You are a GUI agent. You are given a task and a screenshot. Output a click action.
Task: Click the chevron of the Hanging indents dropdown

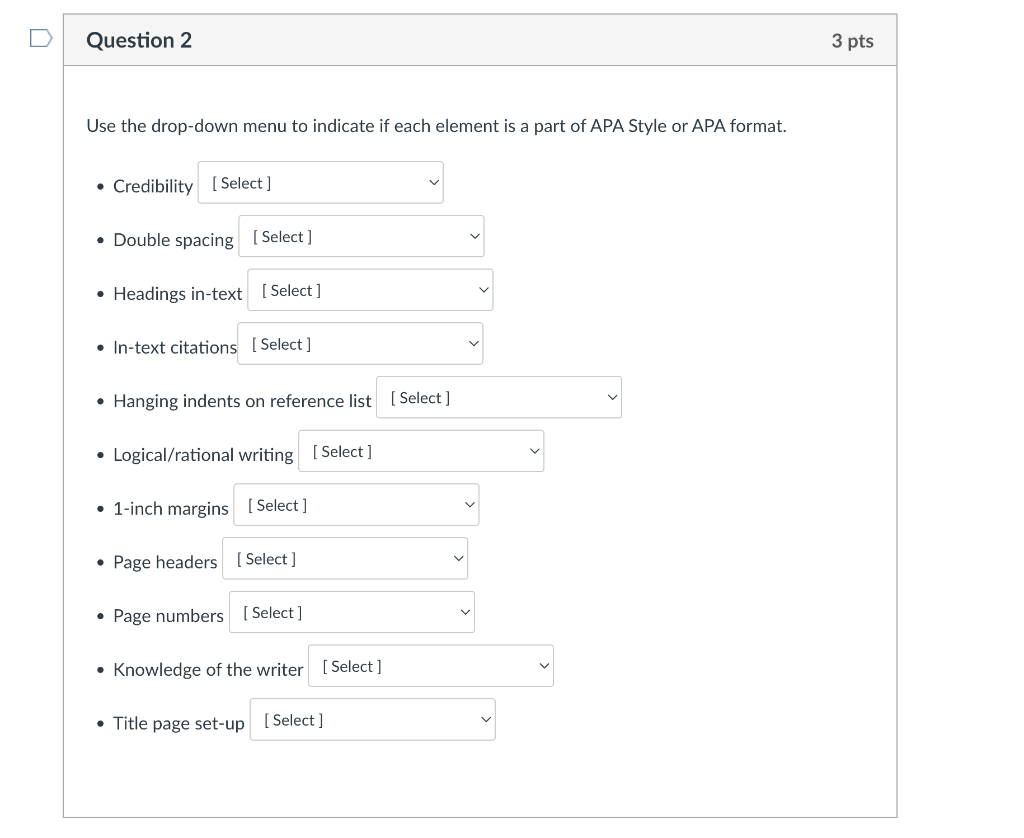pos(612,398)
